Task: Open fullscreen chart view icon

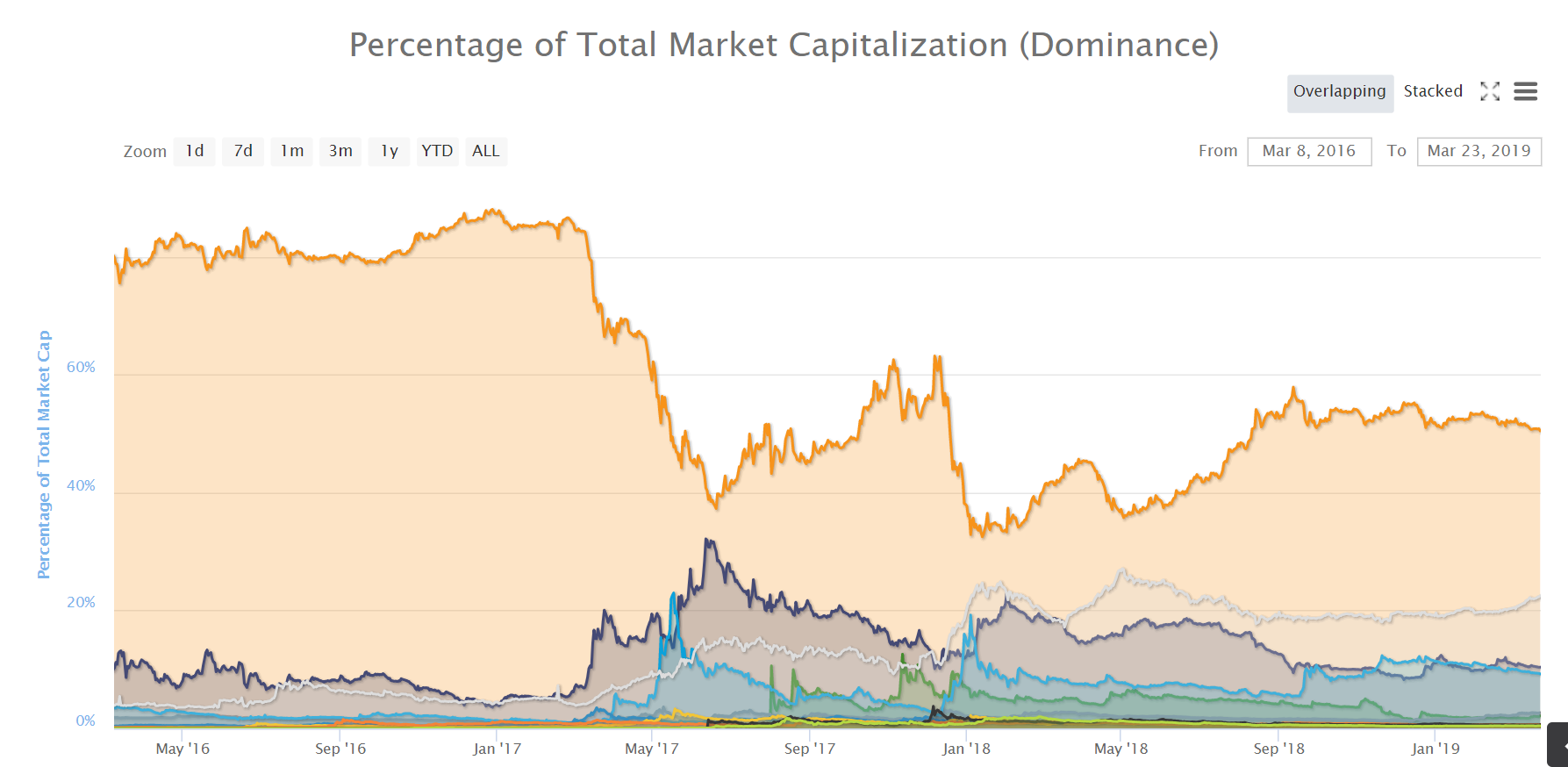Action: 1490,91
